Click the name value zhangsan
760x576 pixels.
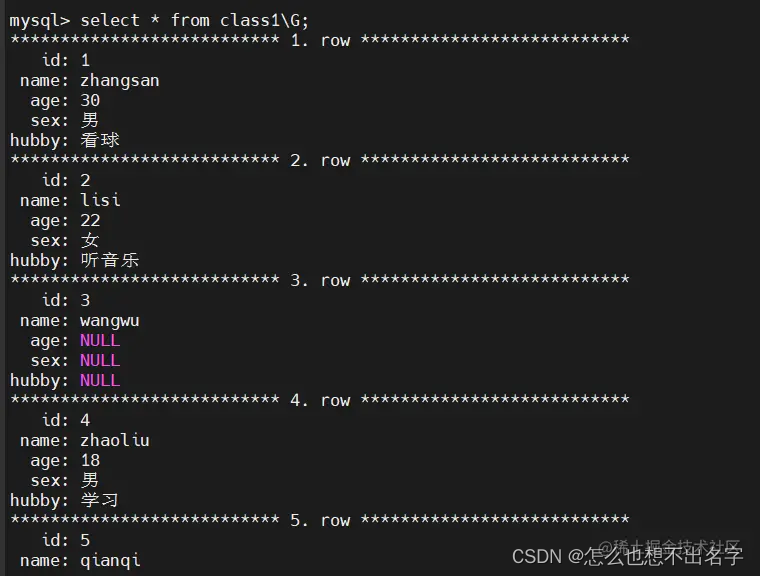pyautogui.click(x=120, y=81)
